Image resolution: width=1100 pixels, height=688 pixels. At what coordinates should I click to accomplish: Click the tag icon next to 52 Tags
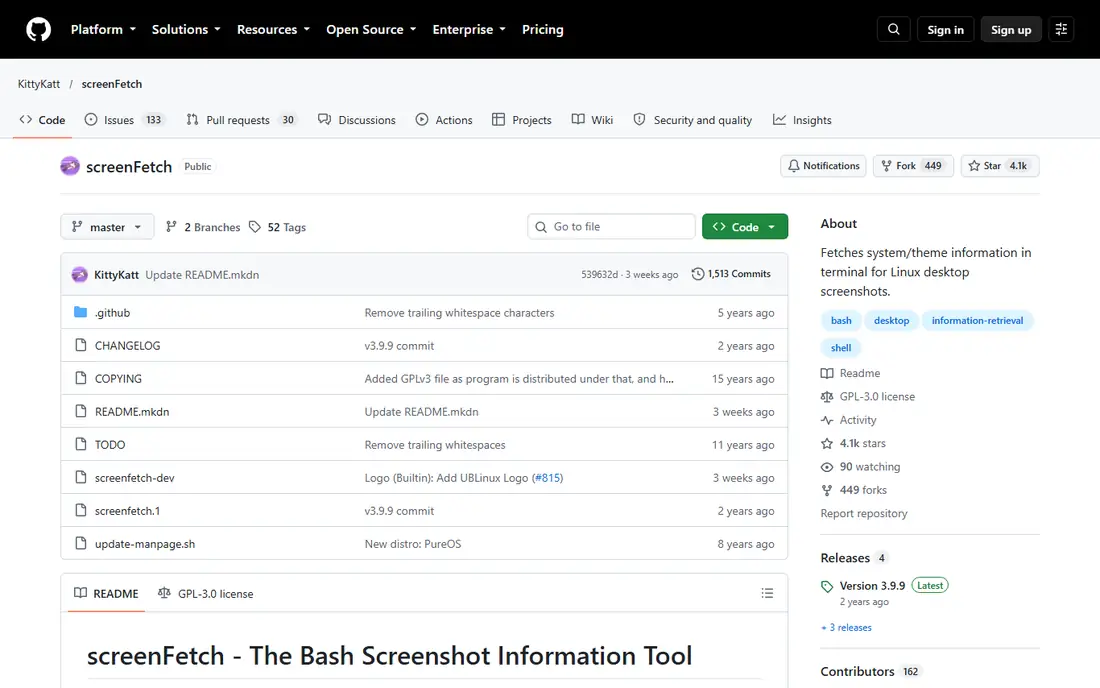click(255, 227)
